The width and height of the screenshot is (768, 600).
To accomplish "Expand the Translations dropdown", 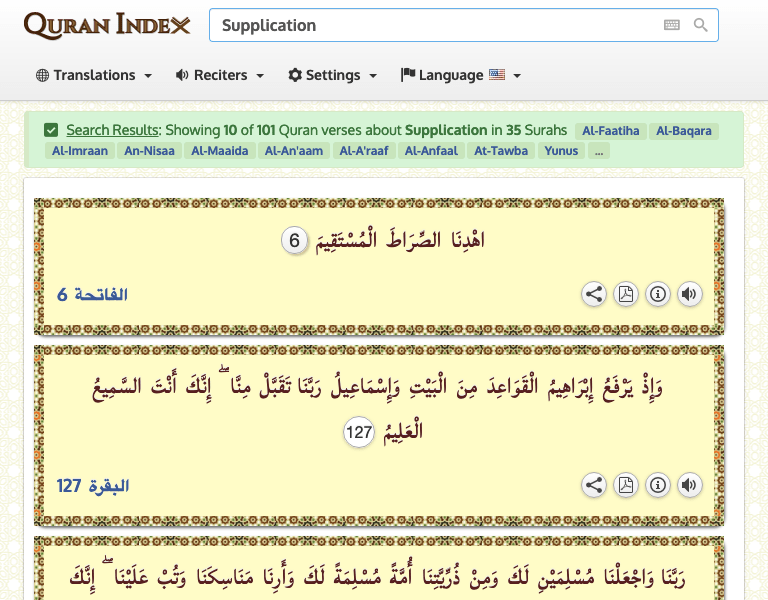I will 94,75.
